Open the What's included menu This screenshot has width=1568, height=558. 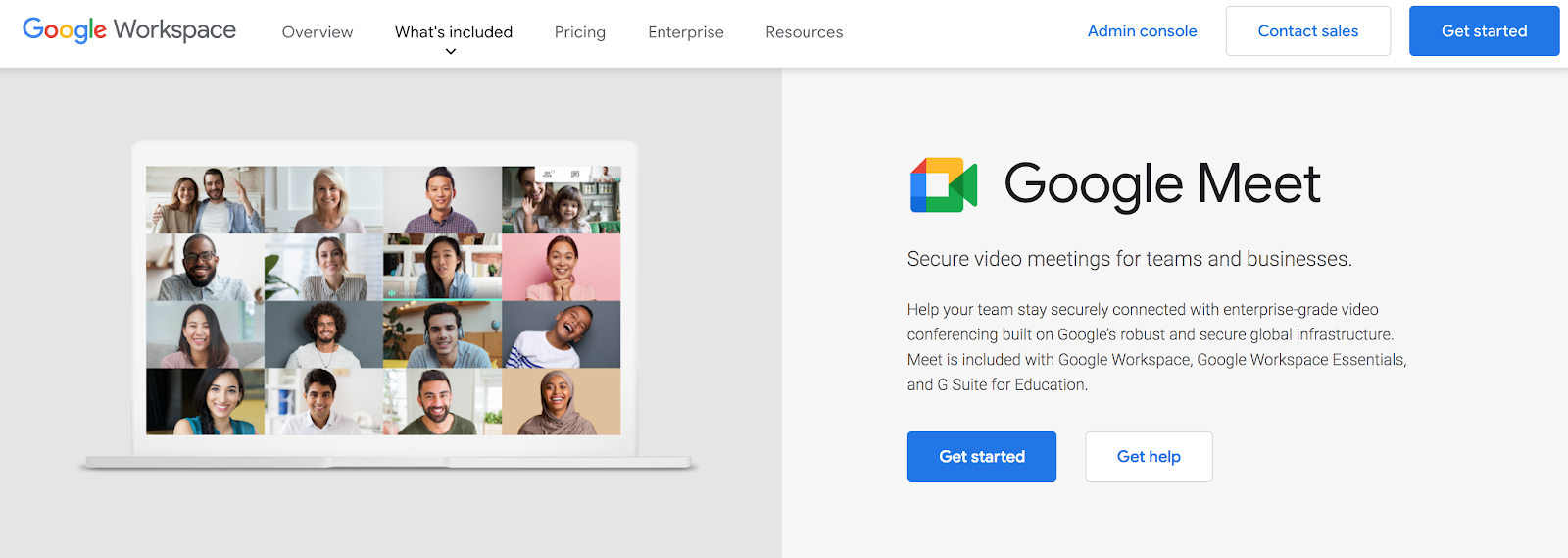click(x=454, y=32)
